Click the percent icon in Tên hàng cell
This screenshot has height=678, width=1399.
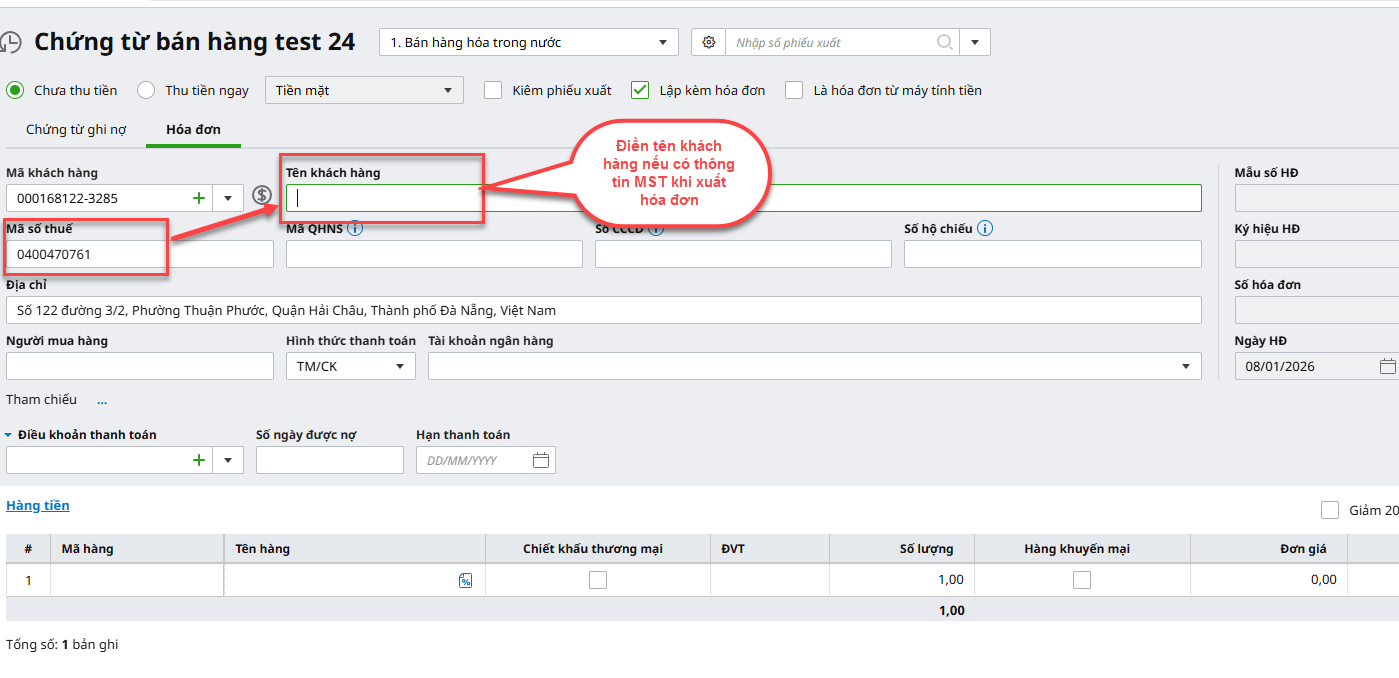[465, 581]
